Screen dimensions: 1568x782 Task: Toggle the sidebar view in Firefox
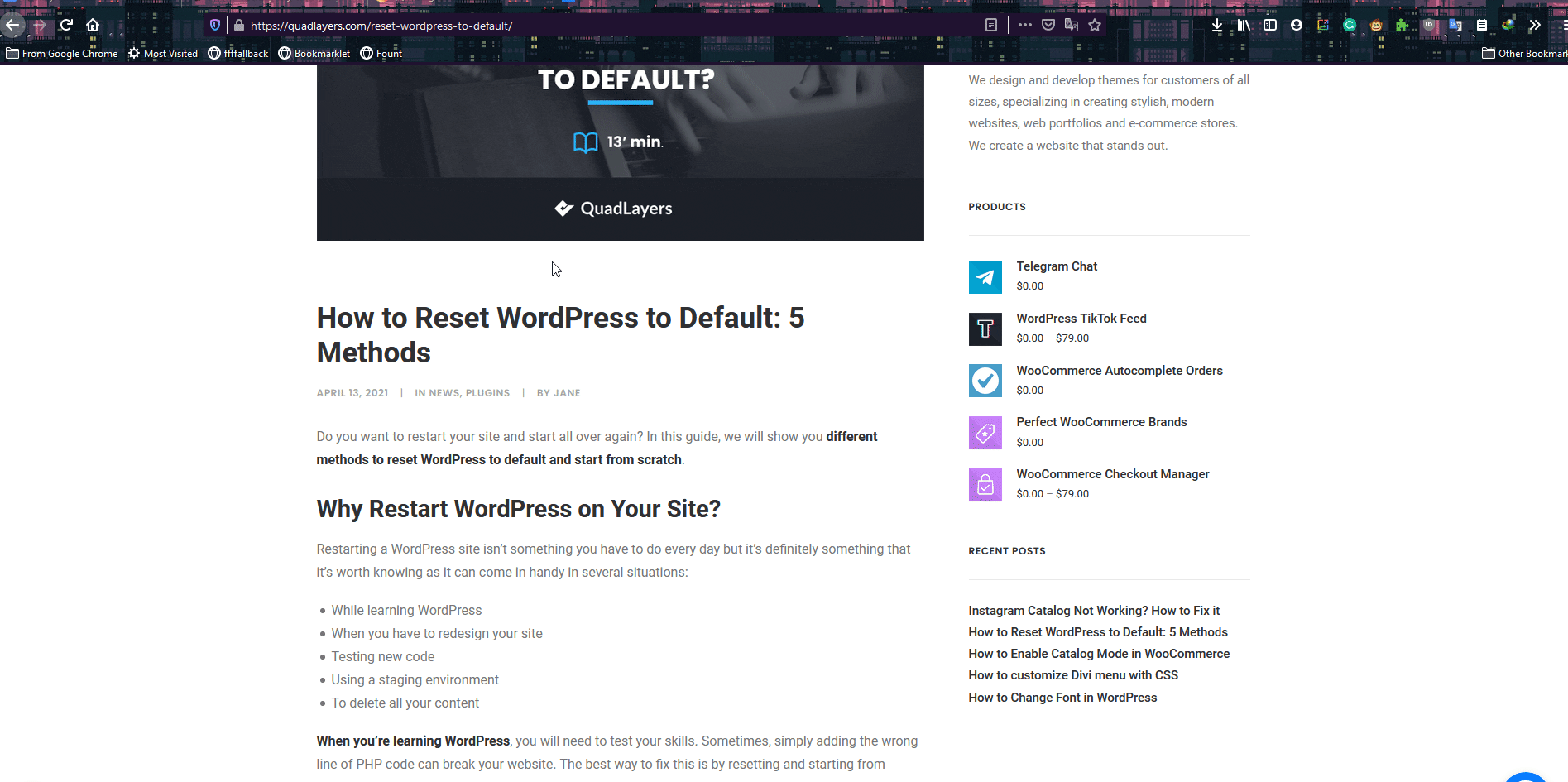tap(1270, 26)
